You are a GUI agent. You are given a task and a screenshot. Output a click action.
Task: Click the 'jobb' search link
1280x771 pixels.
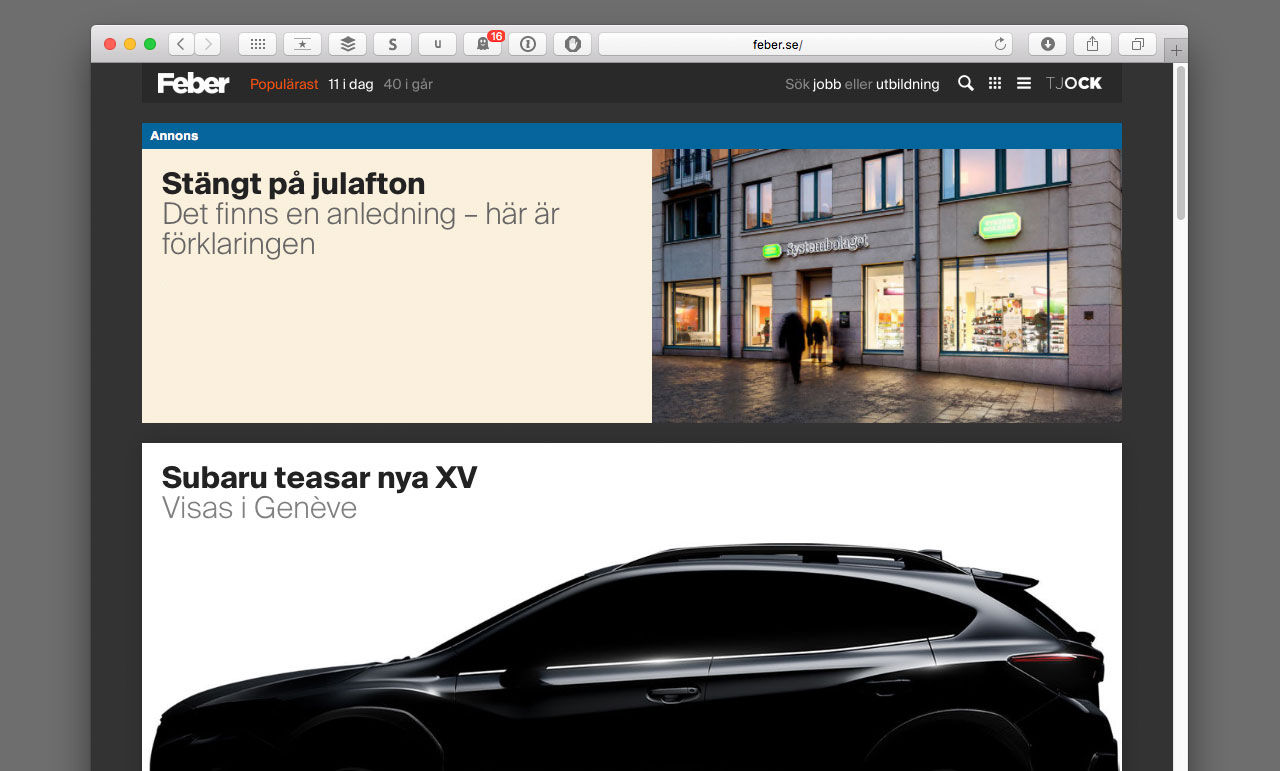click(827, 85)
